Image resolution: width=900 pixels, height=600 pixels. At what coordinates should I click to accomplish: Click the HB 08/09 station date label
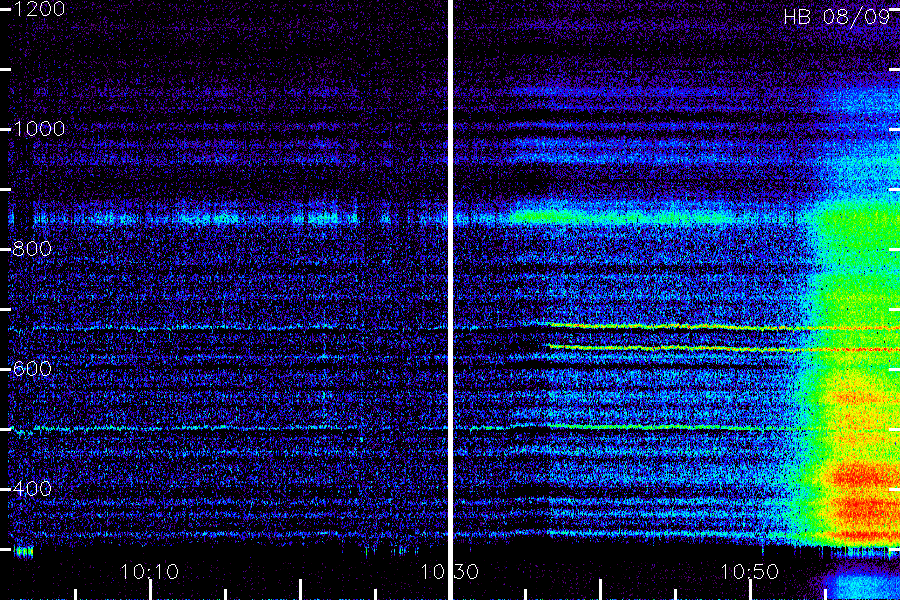[x=837, y=17]
